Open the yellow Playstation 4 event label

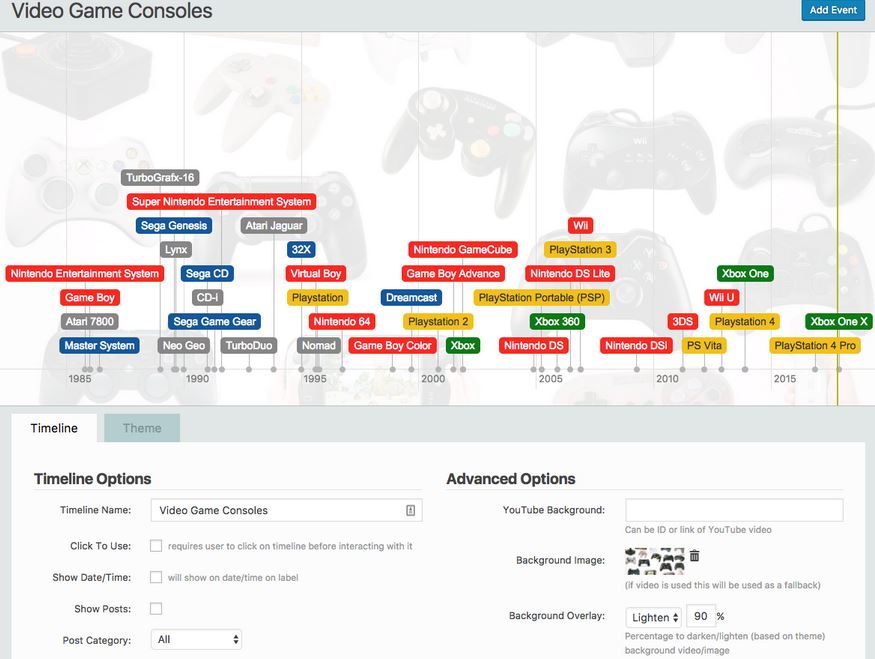(744, 321)
